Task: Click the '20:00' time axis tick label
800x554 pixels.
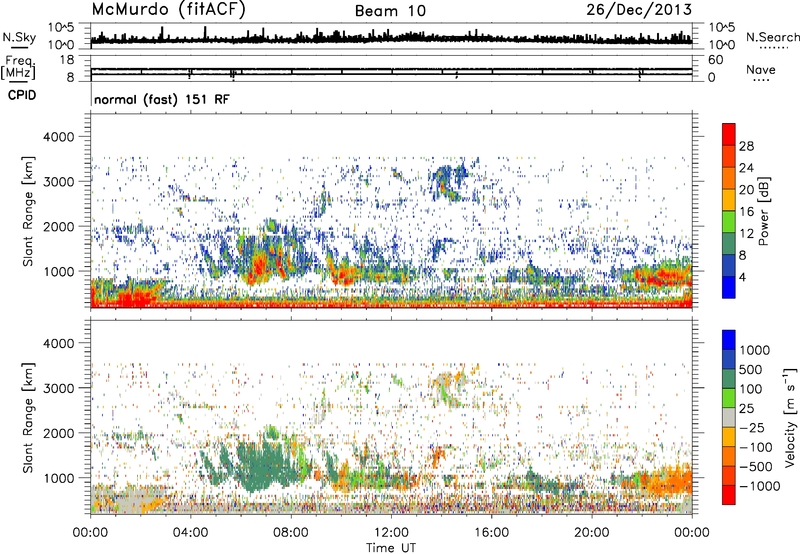Action: click(591, 533)
